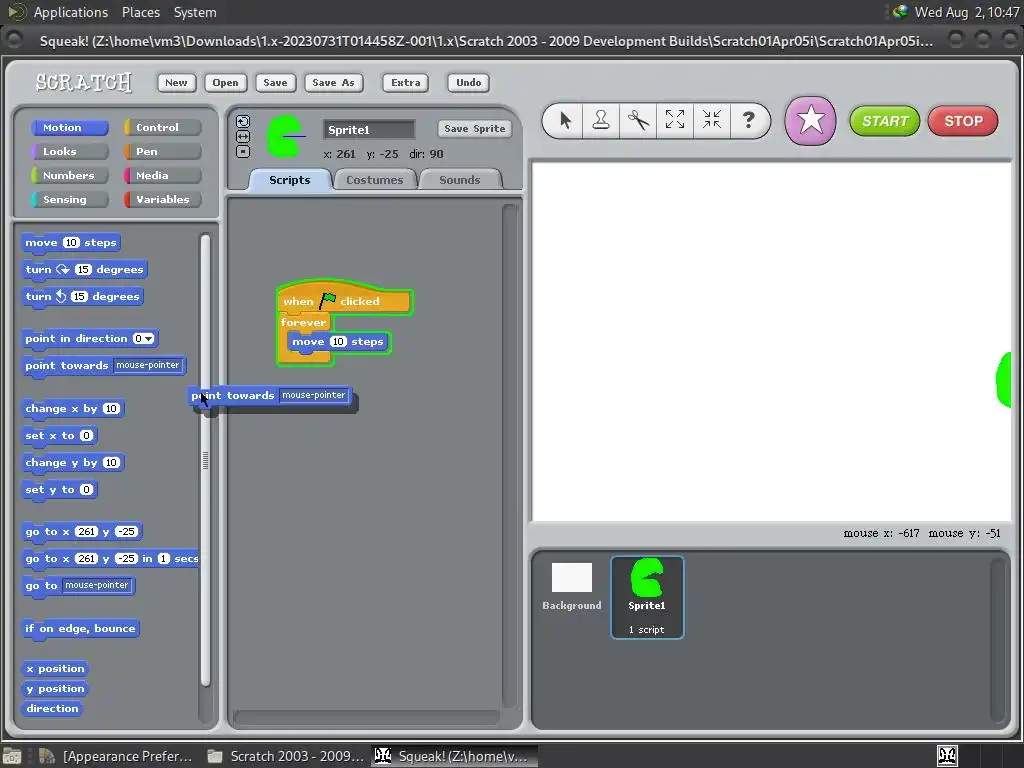Select the arrow pointer tool

565,120
